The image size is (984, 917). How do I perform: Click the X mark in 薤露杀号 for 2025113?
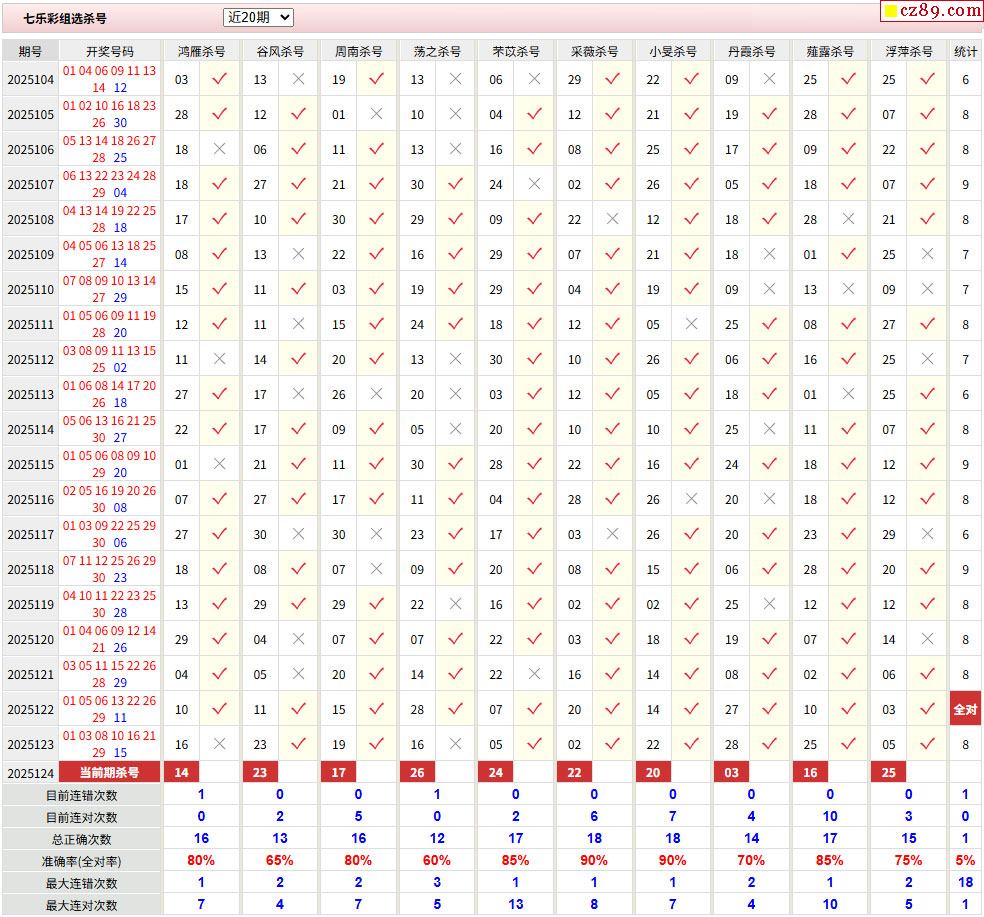click(848, 394)
